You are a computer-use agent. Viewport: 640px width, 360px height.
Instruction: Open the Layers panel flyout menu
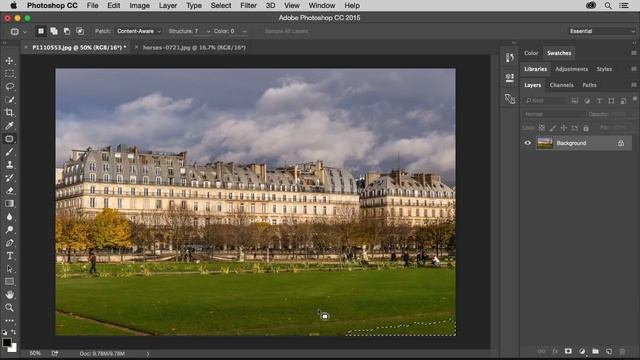(x=634, y=85)
